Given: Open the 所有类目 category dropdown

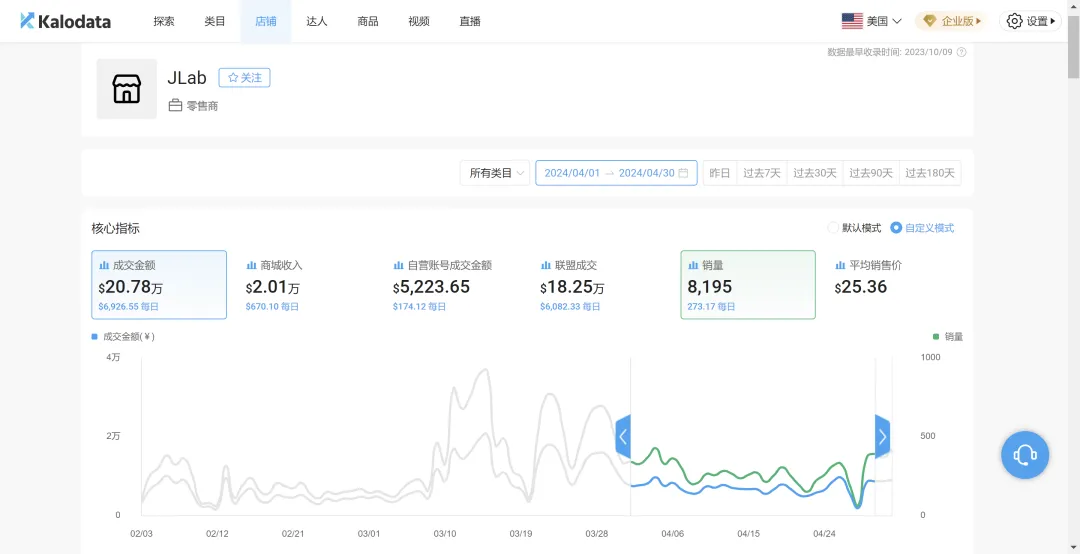Looking at the screenshot, I should 495,173.
